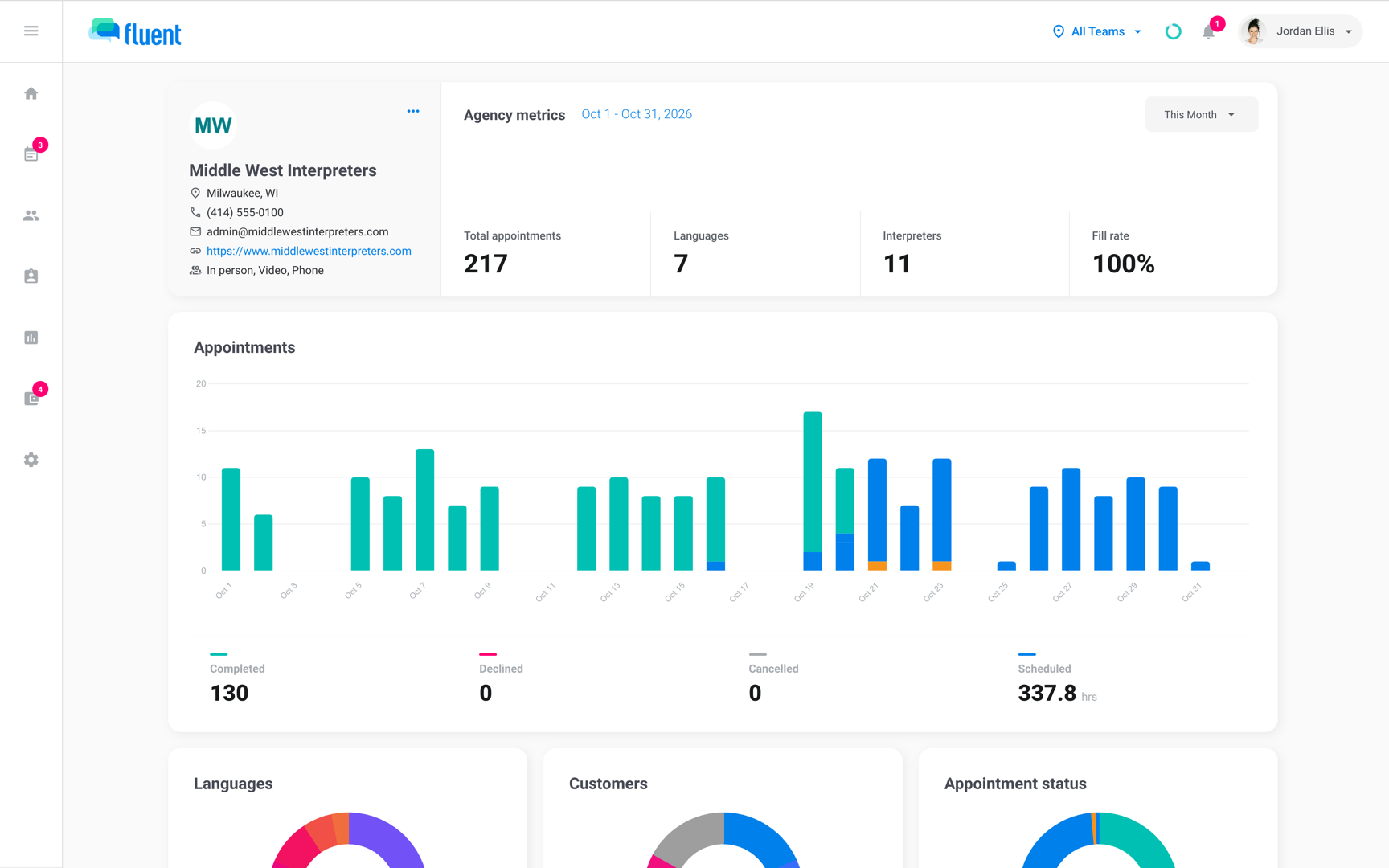1389x868 pixels.
Task: Click Jordan Ellis avatar photo
Action: point(1253,31)
